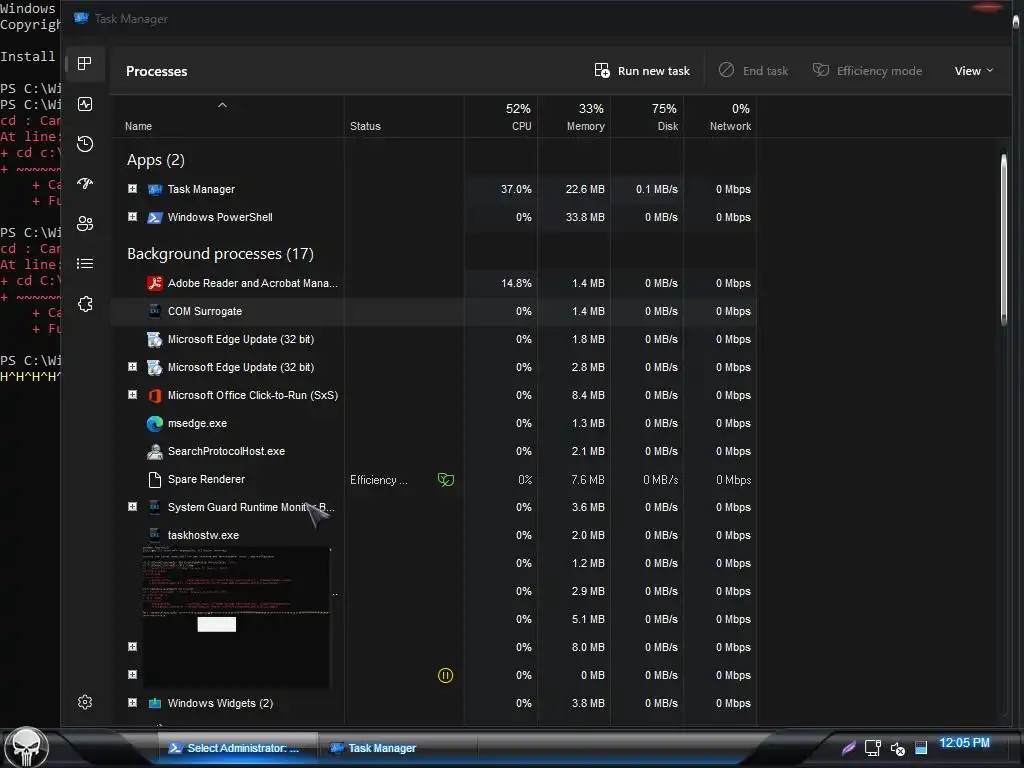Click the Apps (2) group heading
The height and width of the screenshot is (768, 1024).
point(155,160)
